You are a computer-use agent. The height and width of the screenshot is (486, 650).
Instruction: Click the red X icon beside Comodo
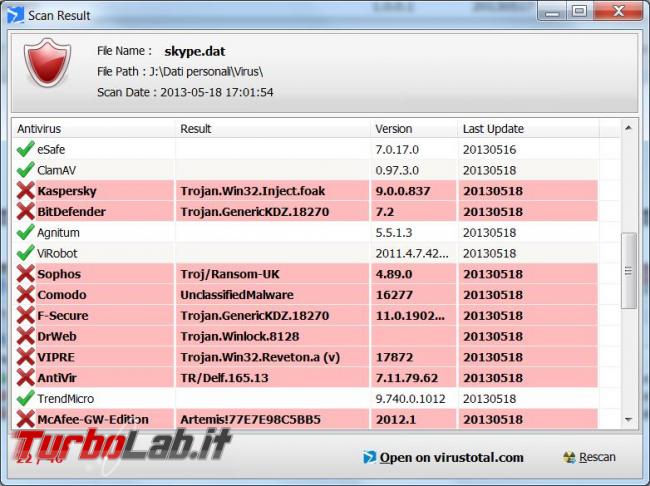click(x=25, y=294)
